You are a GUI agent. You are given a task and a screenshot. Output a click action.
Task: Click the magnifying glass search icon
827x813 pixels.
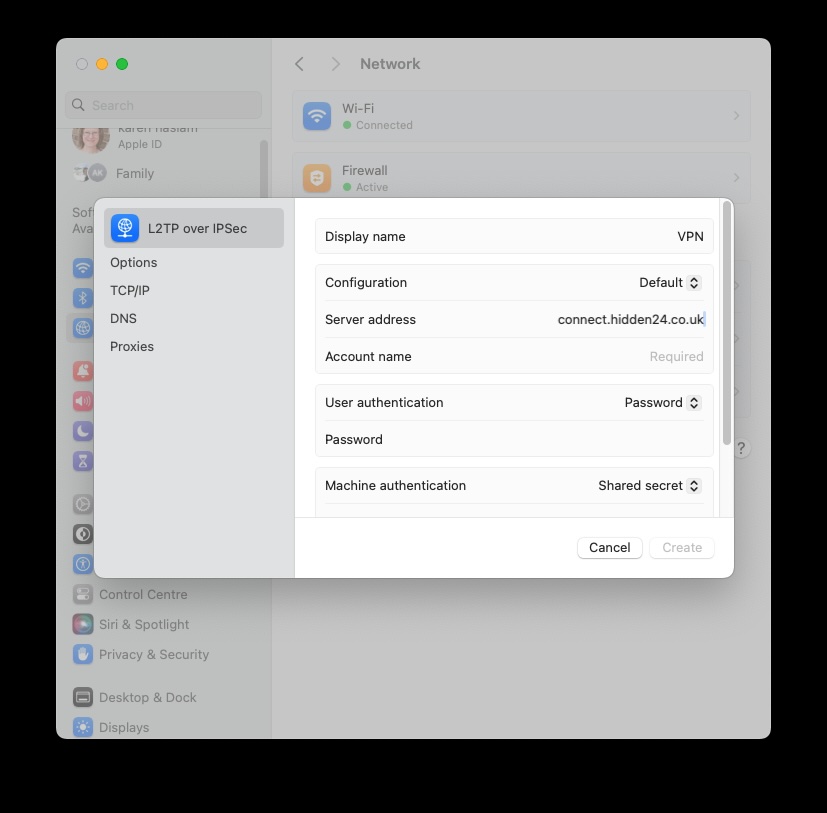[x=78, y=105]
